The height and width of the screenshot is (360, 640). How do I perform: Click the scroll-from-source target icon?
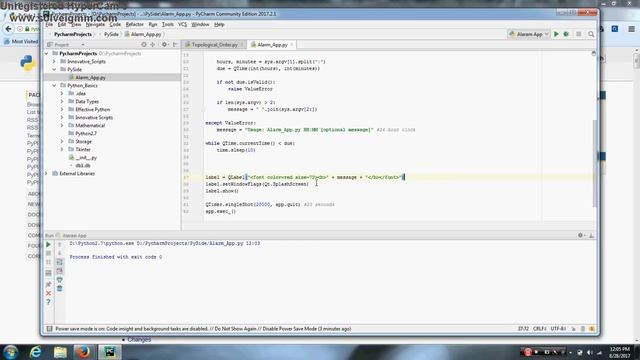144,44
